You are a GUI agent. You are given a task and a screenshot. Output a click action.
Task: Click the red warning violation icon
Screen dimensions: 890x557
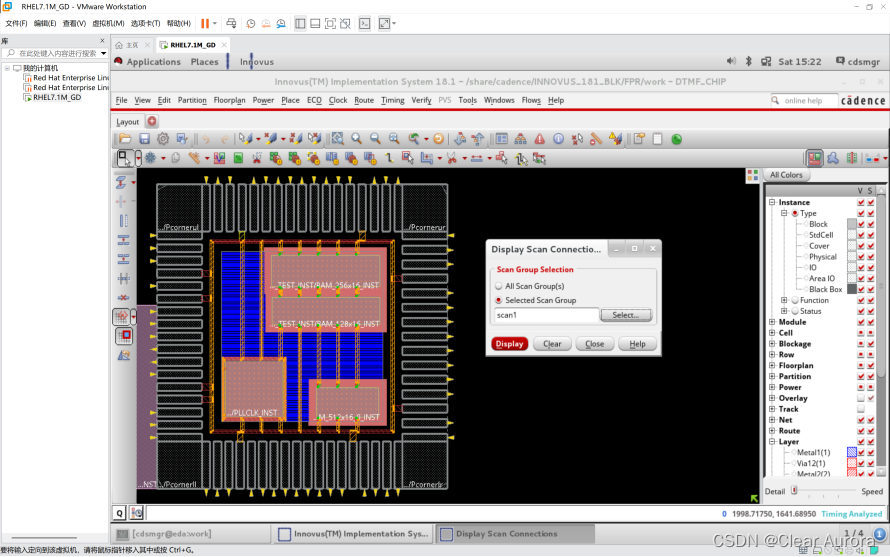pyautogui.click(x=539, y=139)
